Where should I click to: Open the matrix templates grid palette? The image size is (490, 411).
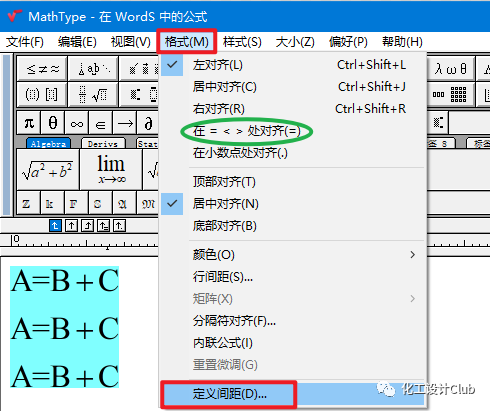click(451, 94)
